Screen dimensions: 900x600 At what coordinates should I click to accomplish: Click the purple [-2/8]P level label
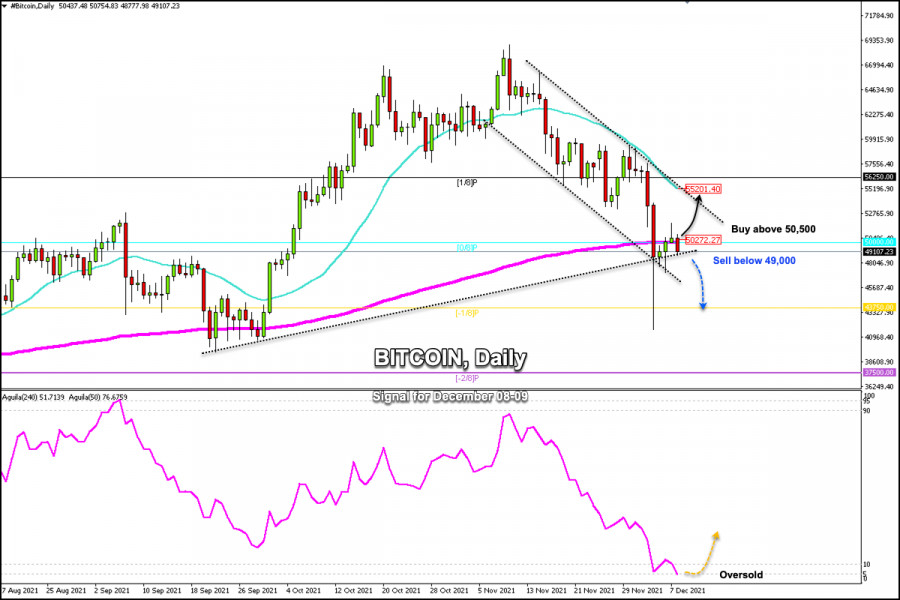[x=467, y=378]
